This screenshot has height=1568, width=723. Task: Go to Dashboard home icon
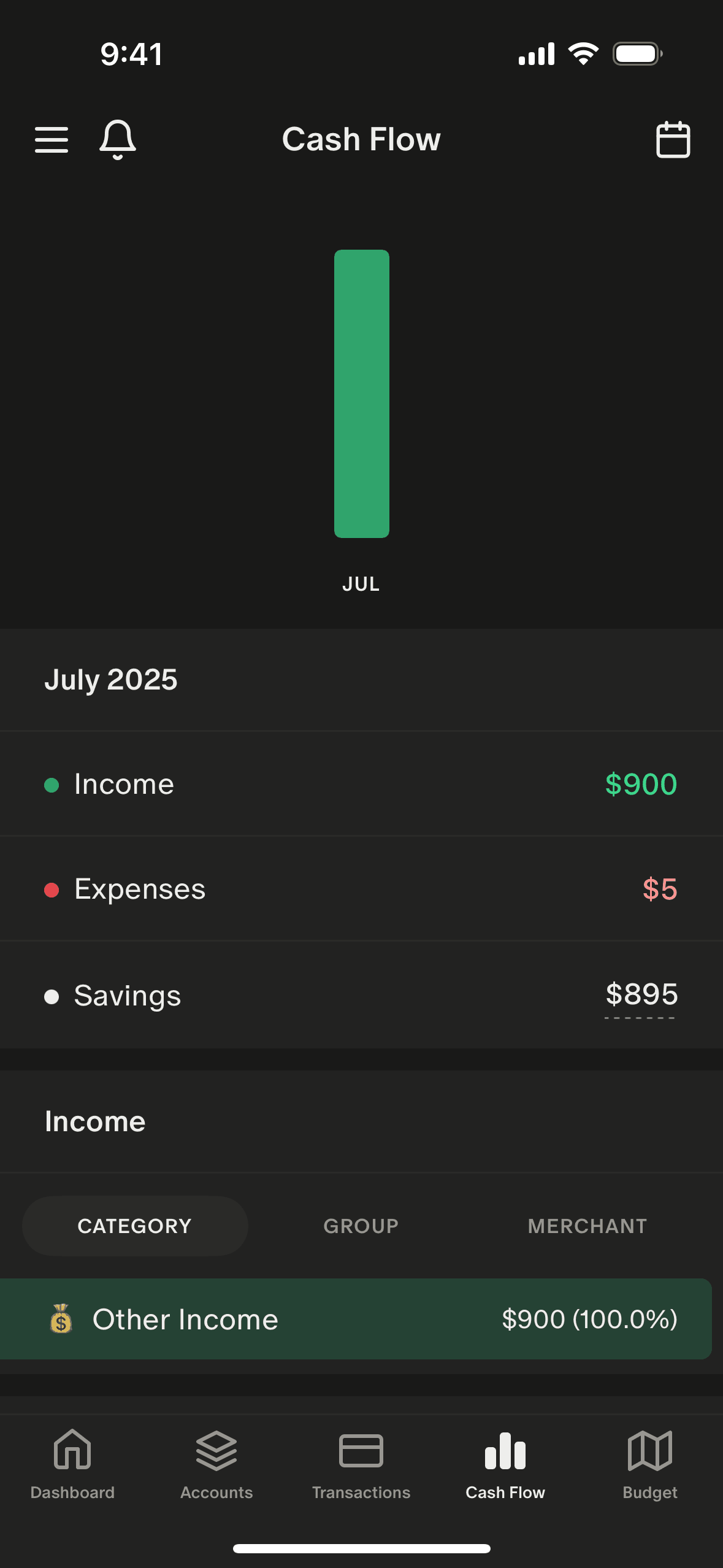(x=72, y=1450)
